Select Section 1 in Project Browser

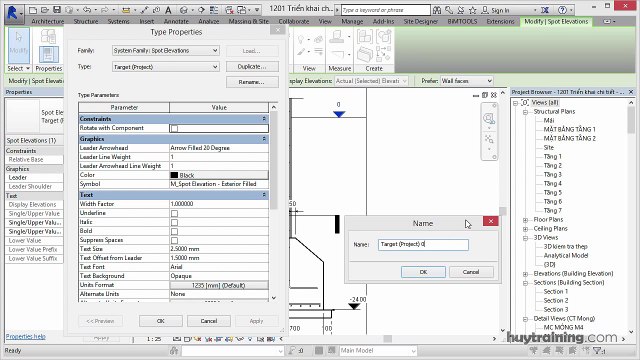556,291
